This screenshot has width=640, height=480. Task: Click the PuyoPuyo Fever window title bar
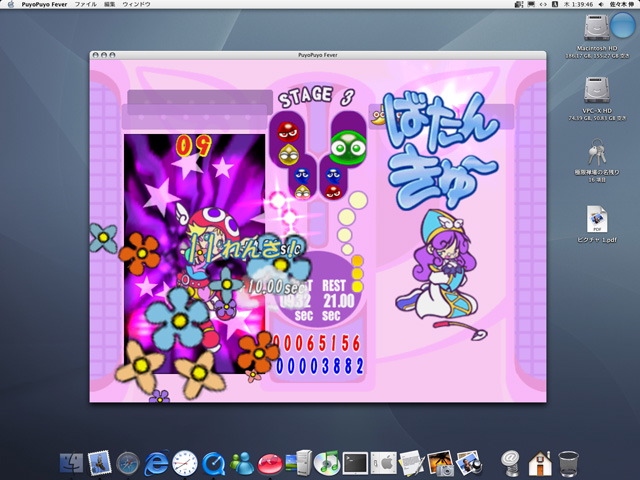(318, 55)
